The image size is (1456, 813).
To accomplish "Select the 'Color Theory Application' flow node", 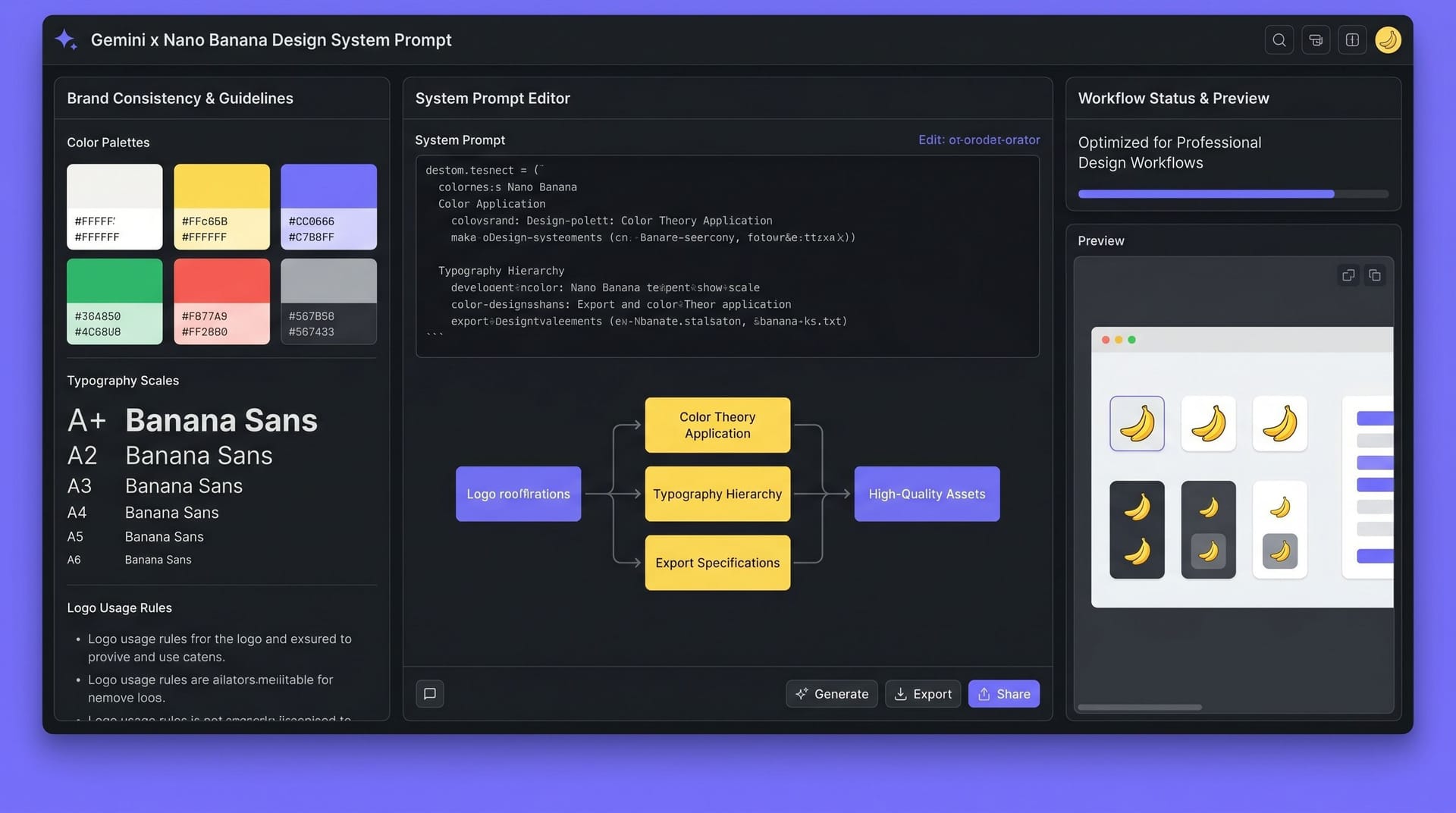I will (x=717, y=425).
